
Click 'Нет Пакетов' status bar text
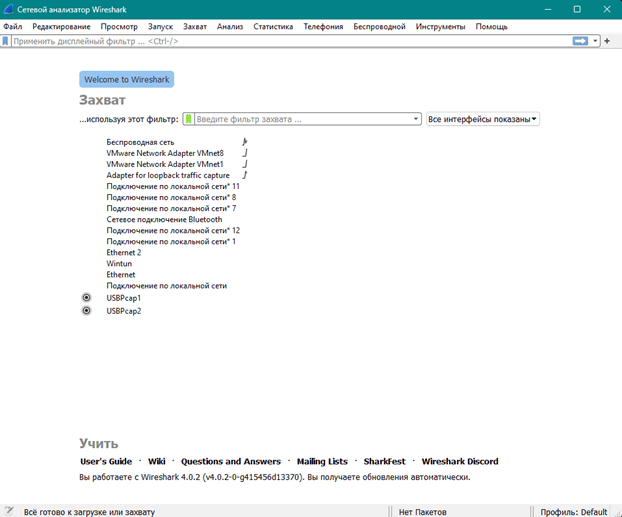[422, 512]
